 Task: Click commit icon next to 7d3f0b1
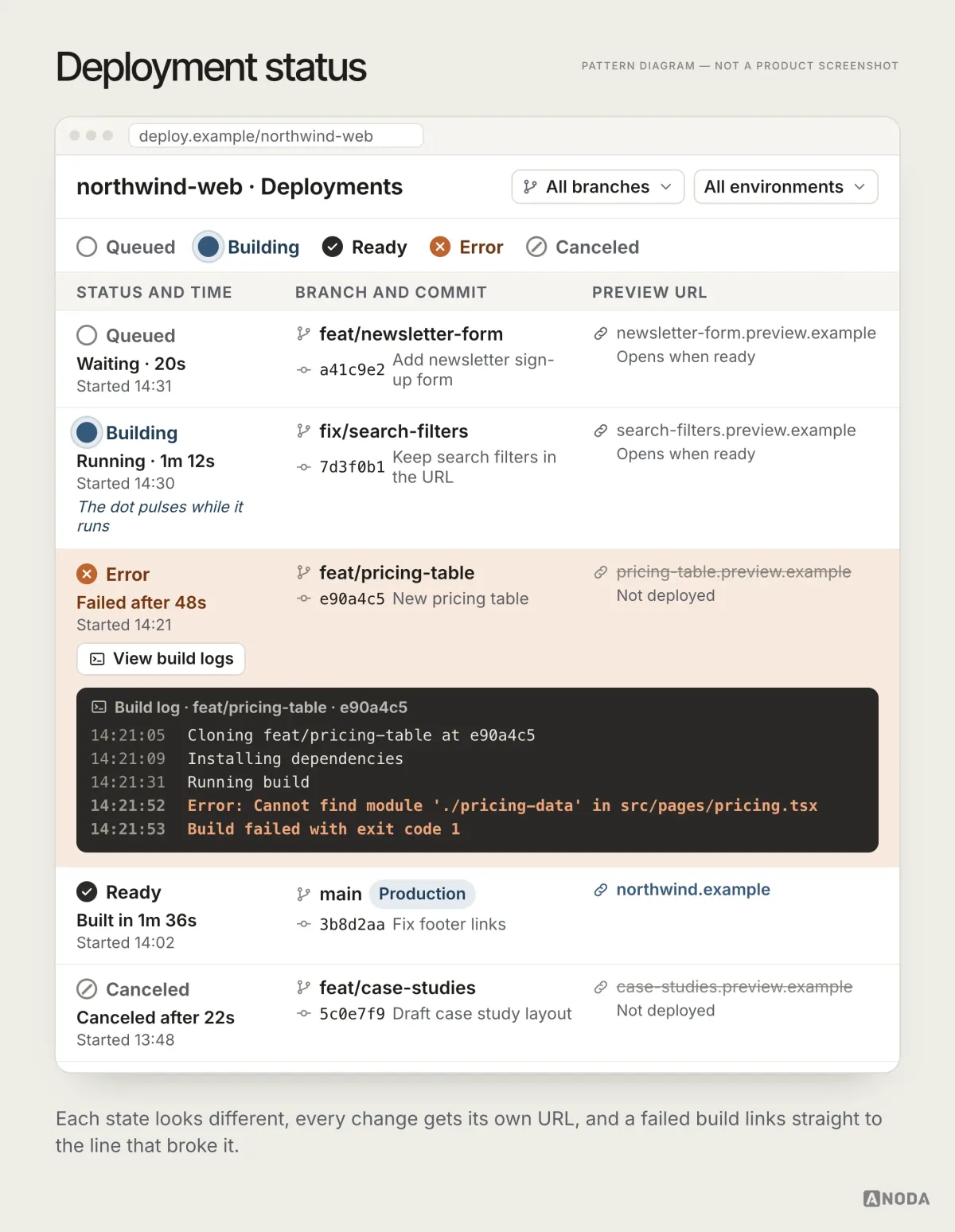303,467
